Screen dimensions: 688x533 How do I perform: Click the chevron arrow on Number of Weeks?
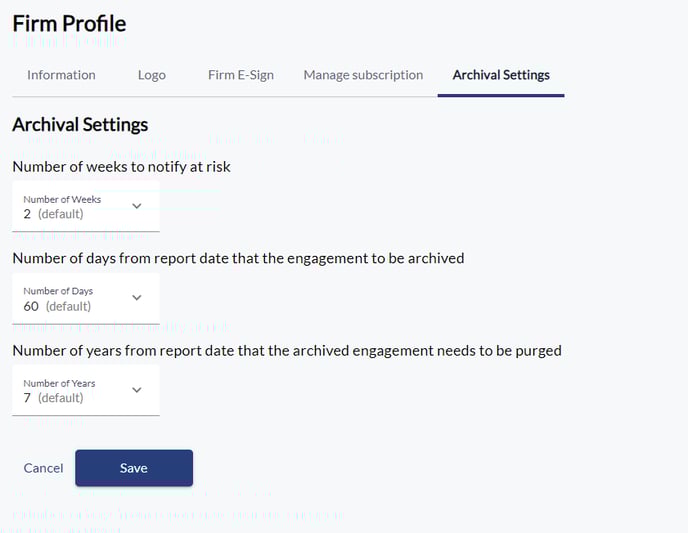point(137,206)
